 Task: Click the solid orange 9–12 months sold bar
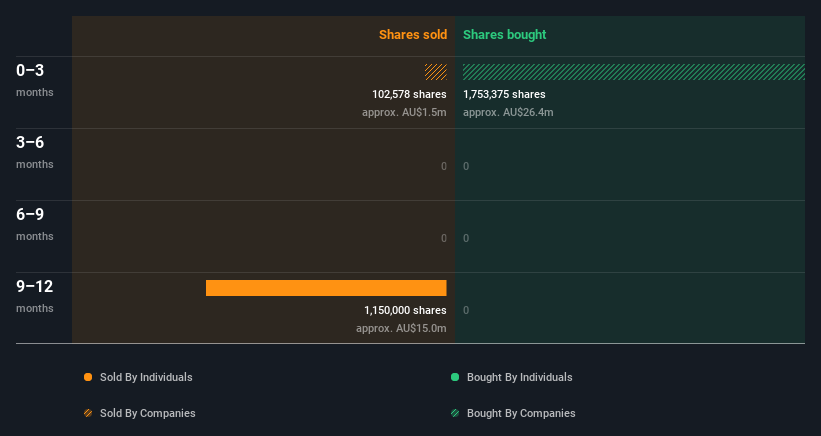[326, 288]
